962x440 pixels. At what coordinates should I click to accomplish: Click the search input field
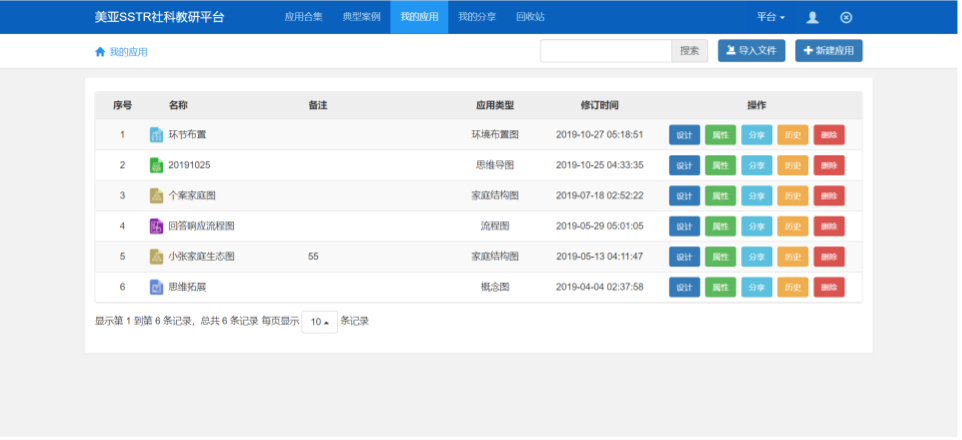606,51
